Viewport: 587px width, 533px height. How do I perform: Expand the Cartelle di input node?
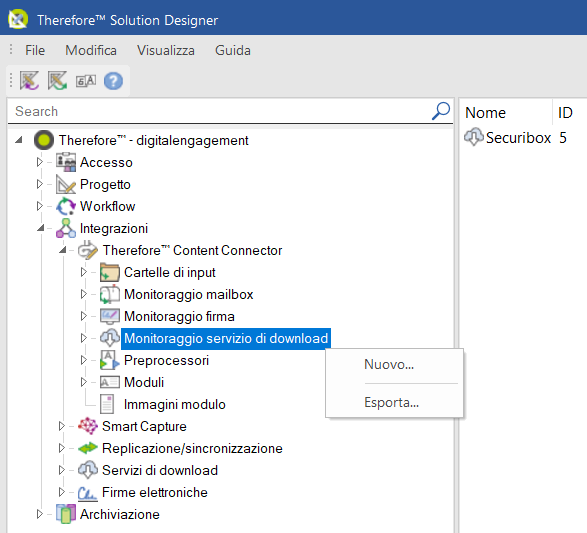click(84, 272)
